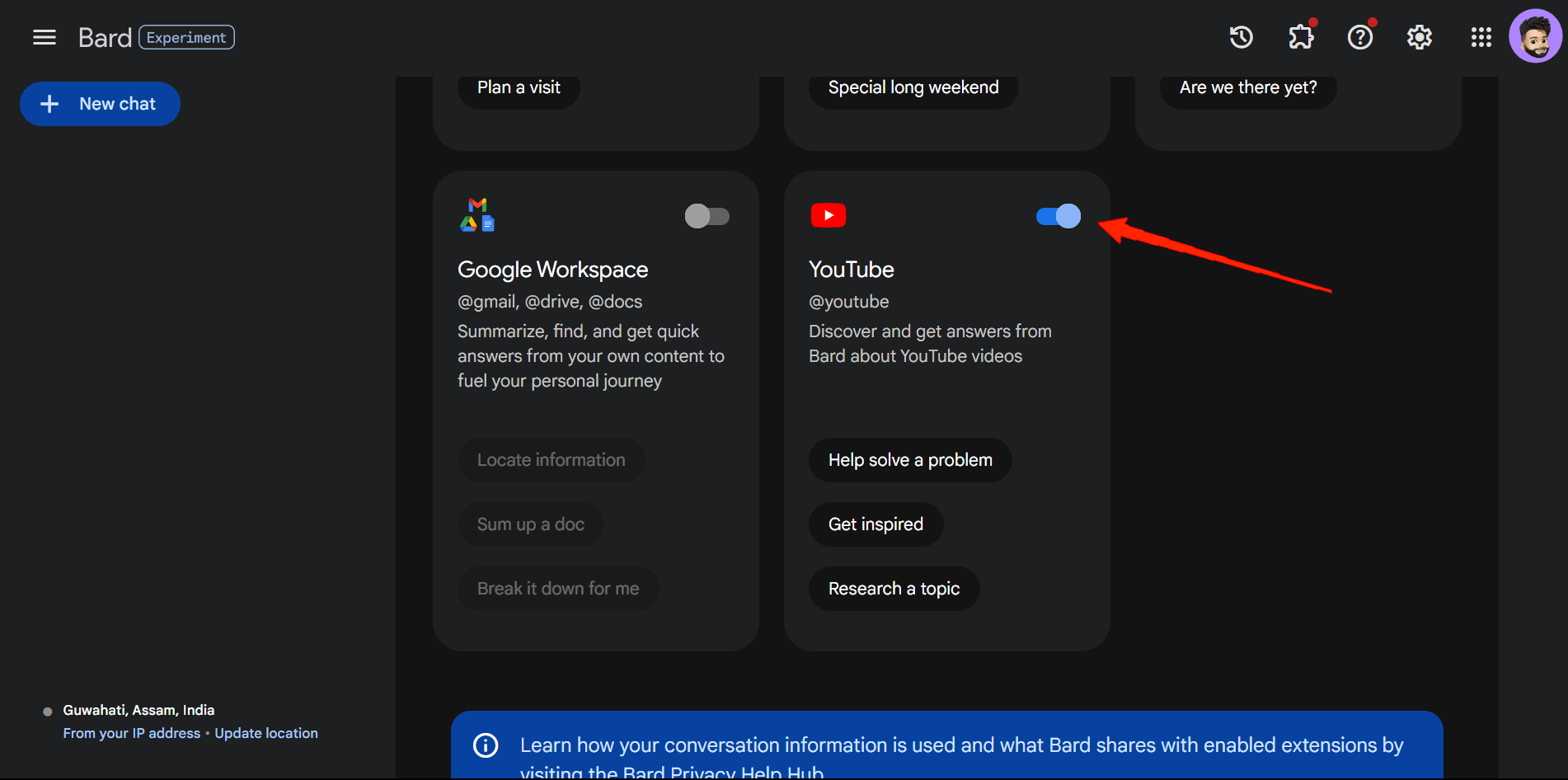Open the hamburger navigation menu
Screen dimensions: 1568x780
(44, 36)
